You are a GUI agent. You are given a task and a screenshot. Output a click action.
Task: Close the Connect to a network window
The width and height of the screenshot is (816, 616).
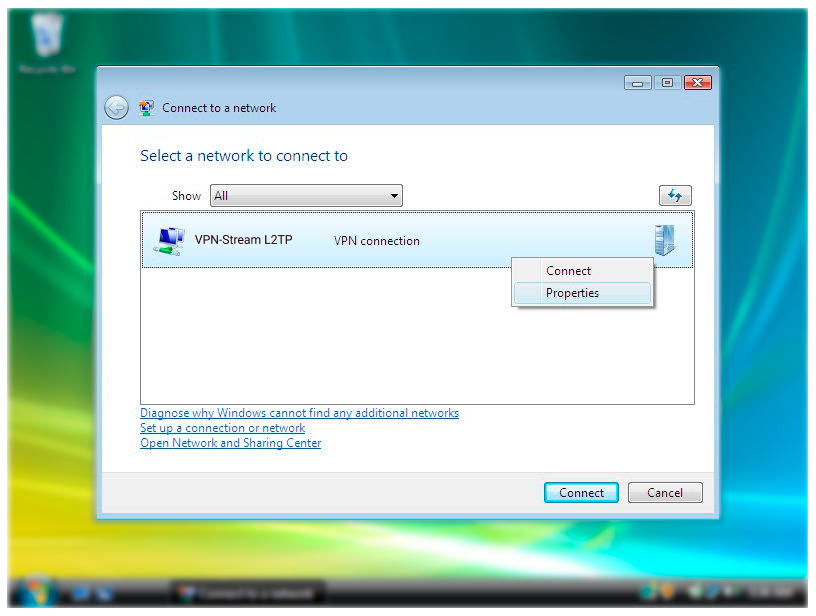click(698, 83)
